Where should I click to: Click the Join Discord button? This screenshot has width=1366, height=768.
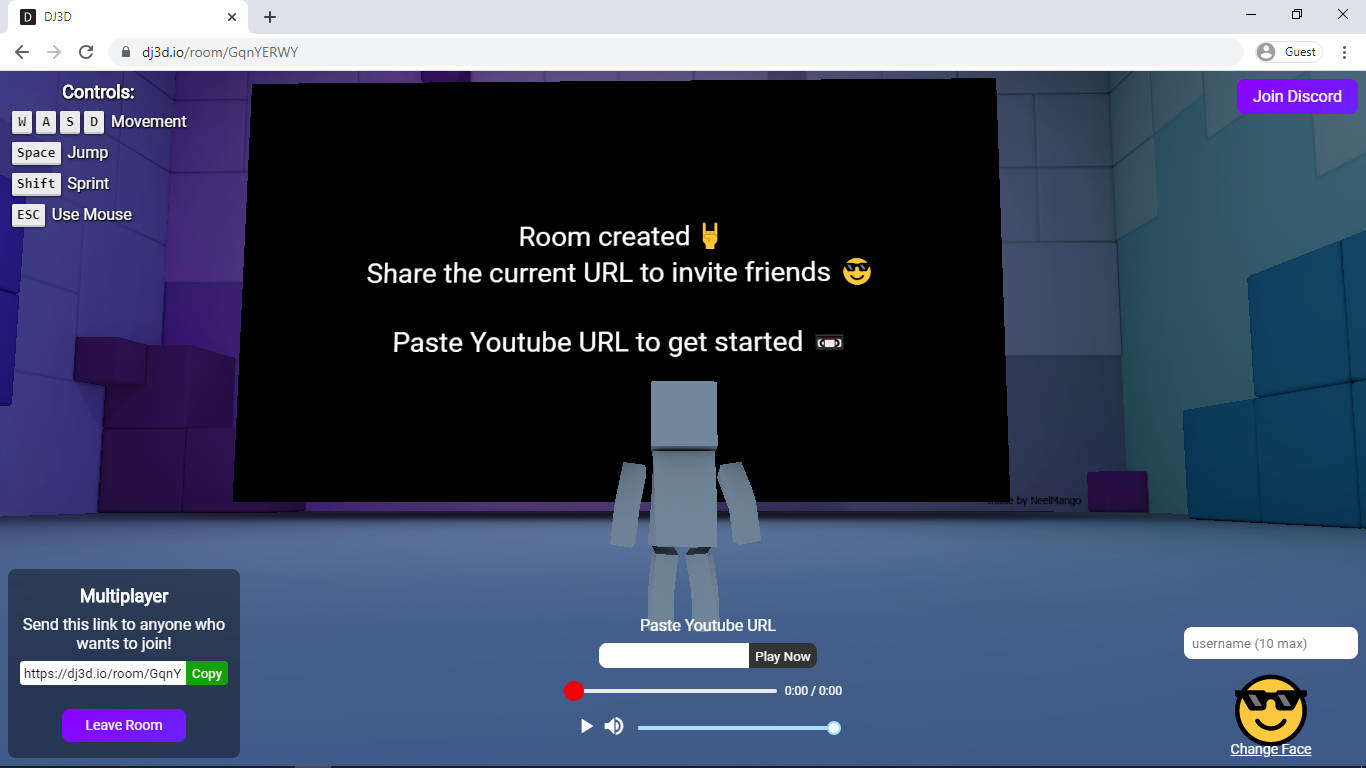(1297, 96)
